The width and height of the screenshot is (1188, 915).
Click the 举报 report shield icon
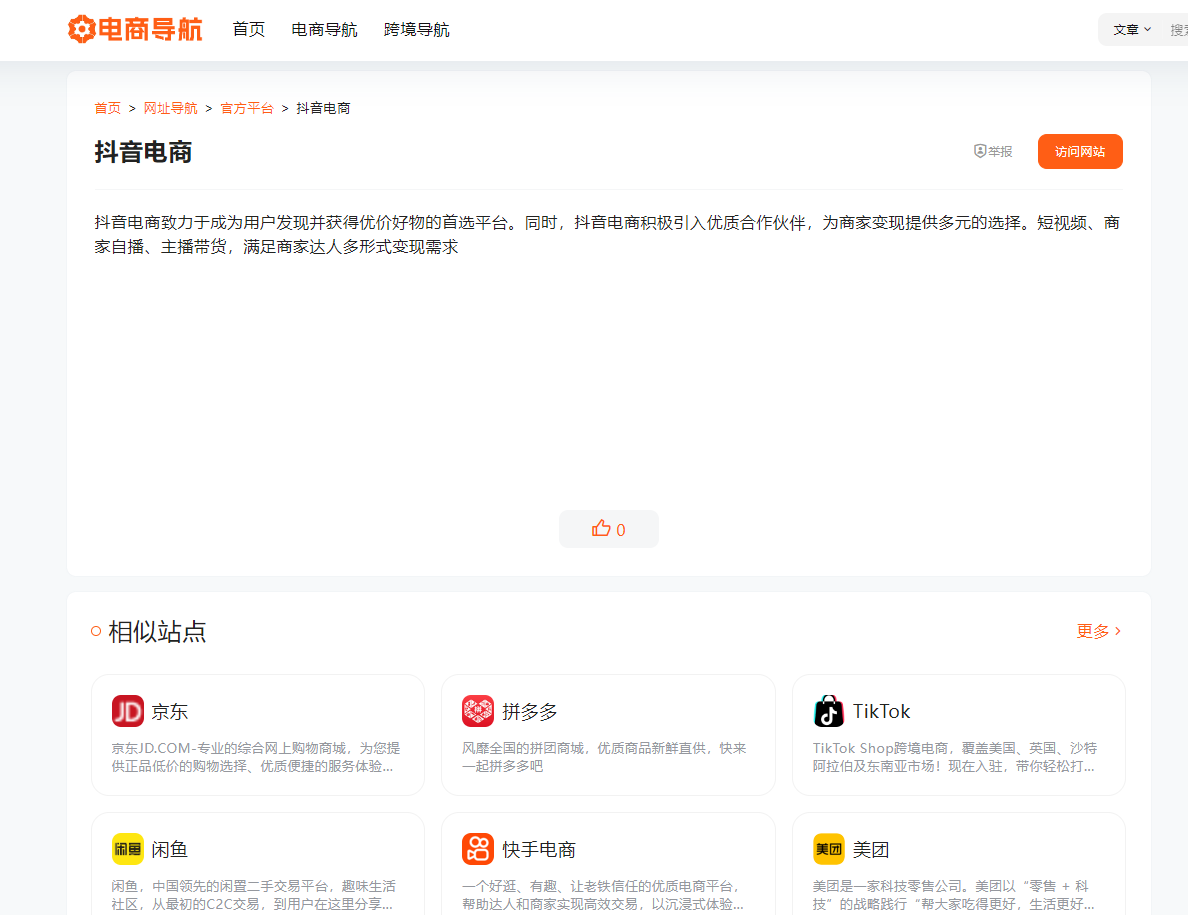pyautogui.click(x=980, y=151)
